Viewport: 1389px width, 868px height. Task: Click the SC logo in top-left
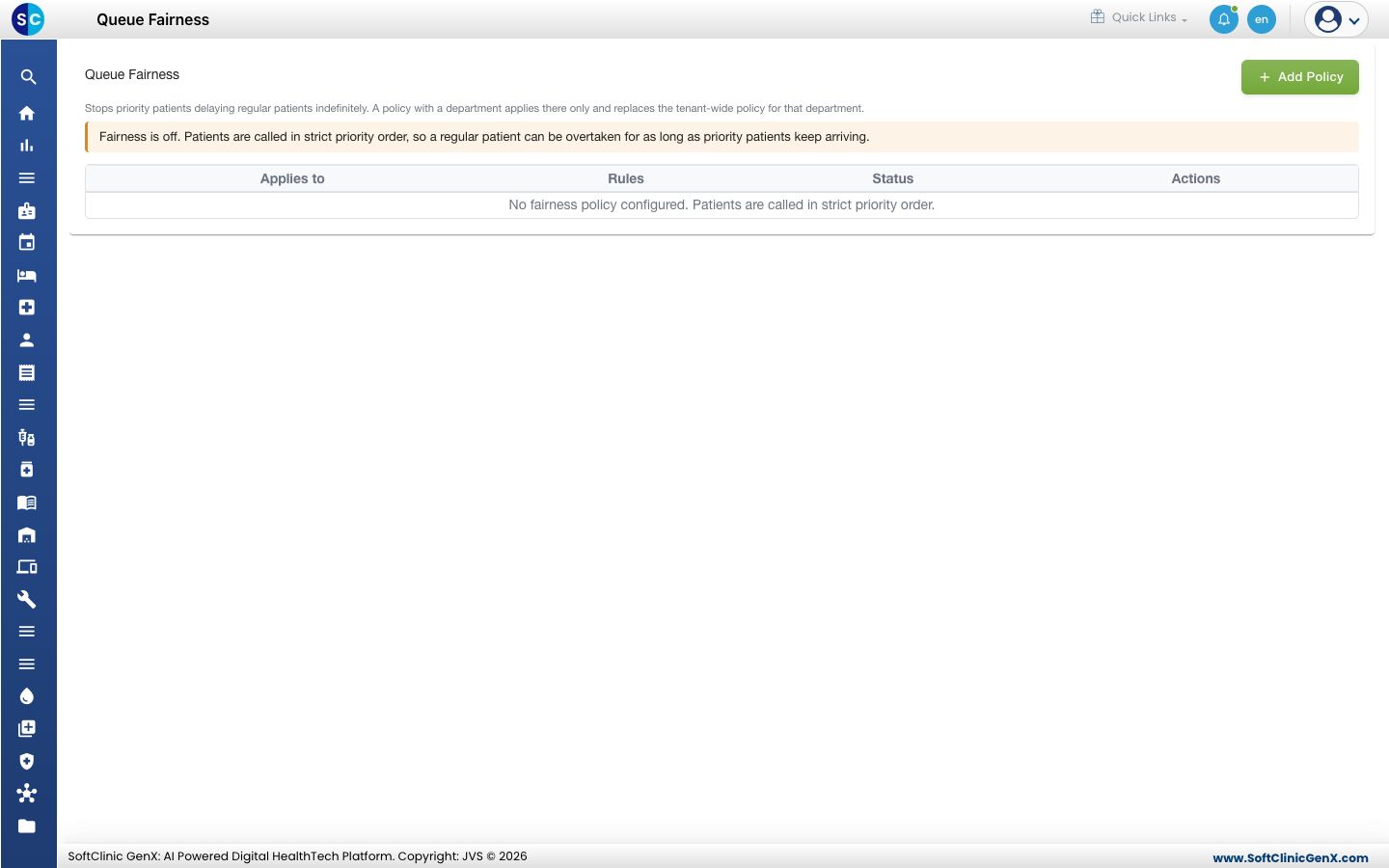(x=28, y=19)
